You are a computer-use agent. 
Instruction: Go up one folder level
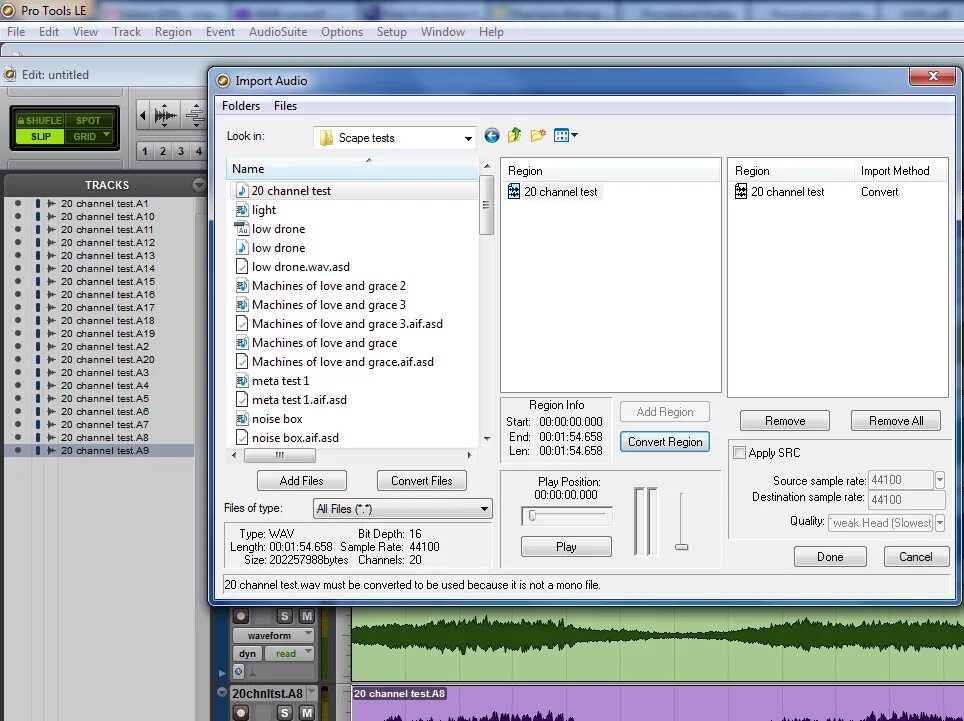point(515,135)
